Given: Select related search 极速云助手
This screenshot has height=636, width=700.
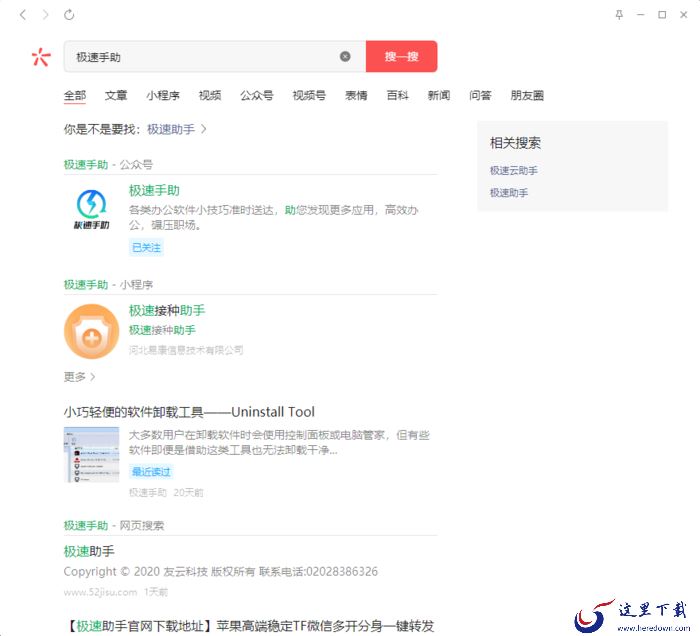Looking at the screenshot, I should click(x=513, y=170).
